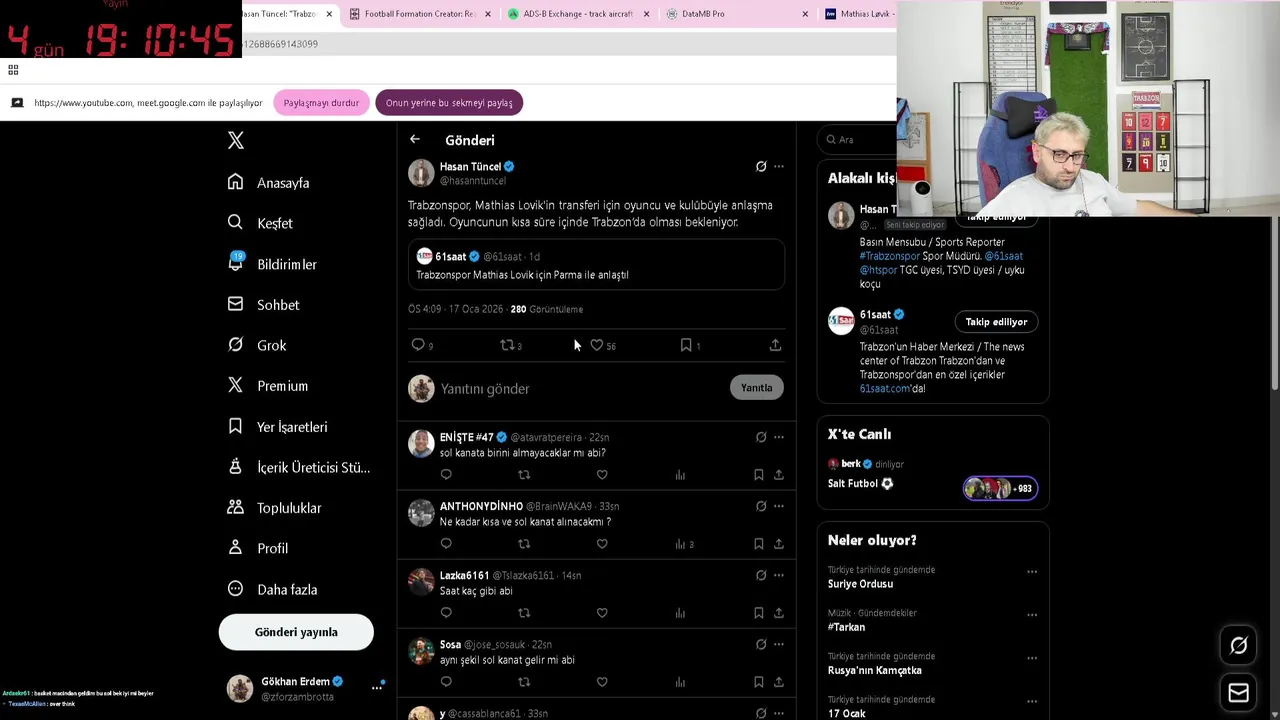Image resolution: width=1280 pixels, height=720 pixels.
Task: Go to Anasayfa in sidebar
Action: (x=268, y=183)
